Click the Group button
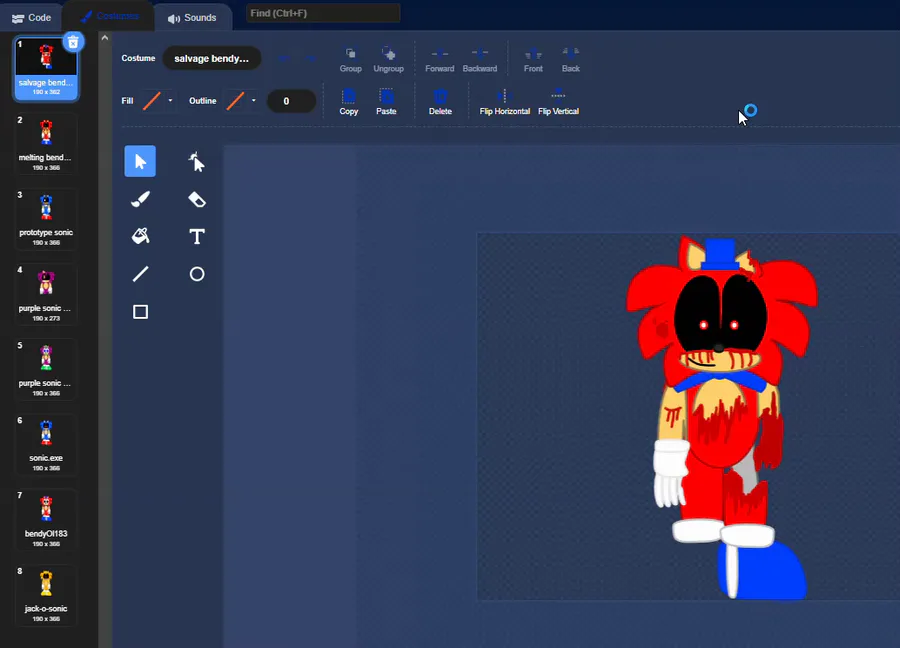This screenshot has height=648, width=900. (350, 60)
